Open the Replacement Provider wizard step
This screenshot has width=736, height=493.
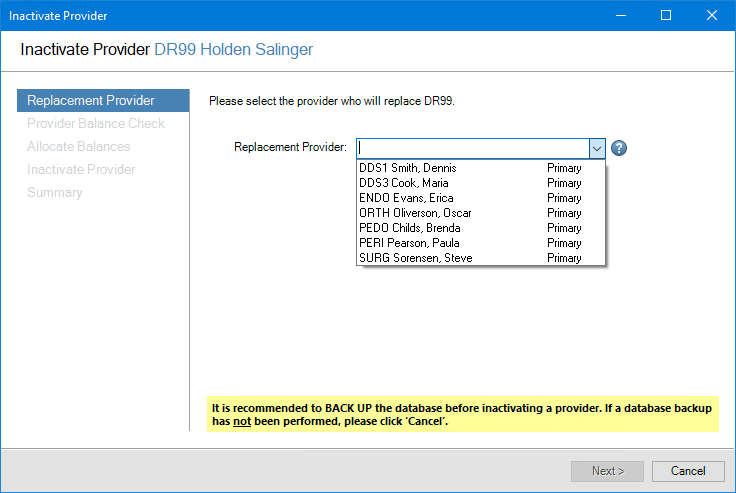click(x=91, y=101)
